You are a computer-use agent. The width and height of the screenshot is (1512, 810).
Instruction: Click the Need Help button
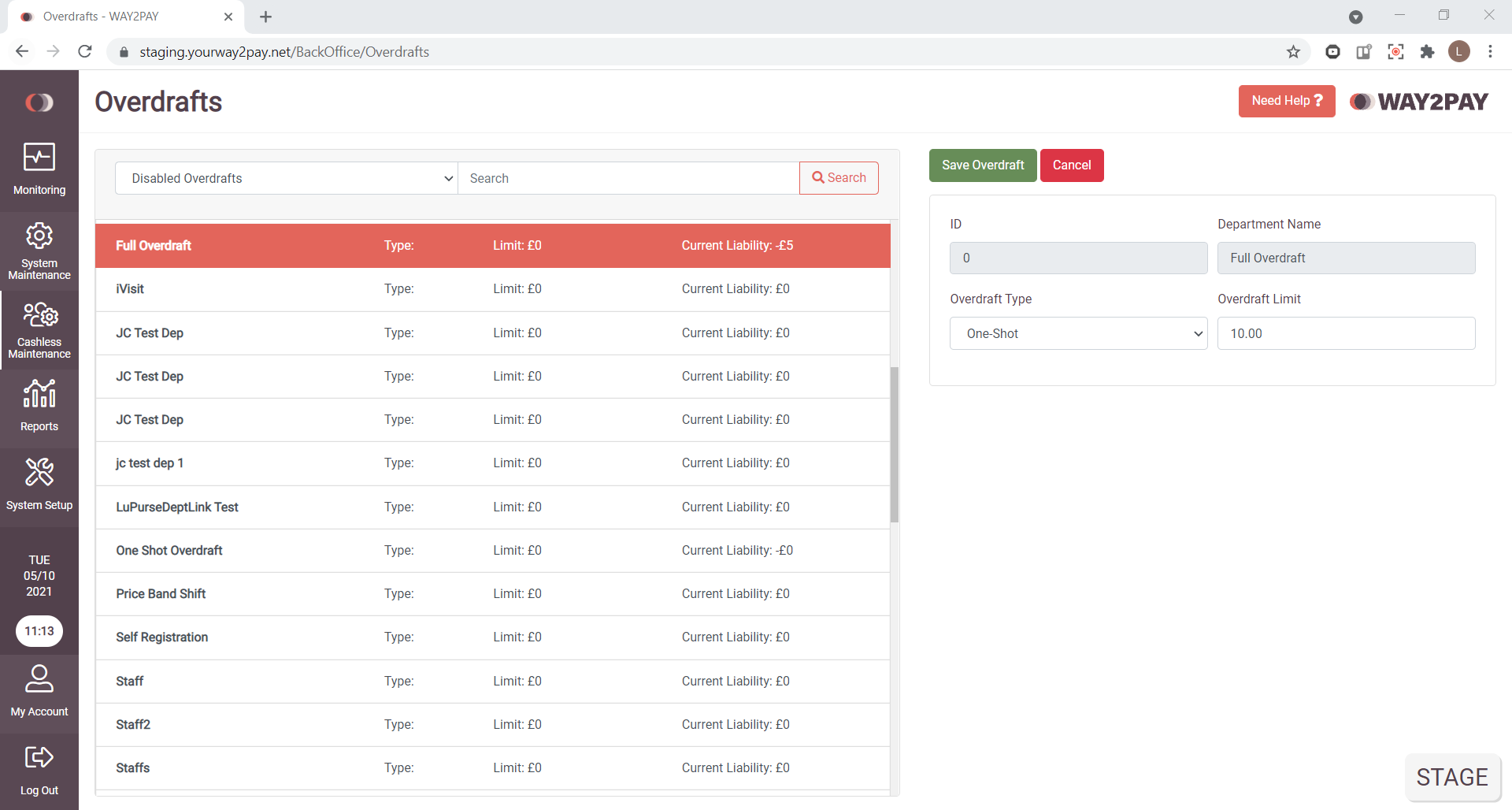tap(1286, 101)
